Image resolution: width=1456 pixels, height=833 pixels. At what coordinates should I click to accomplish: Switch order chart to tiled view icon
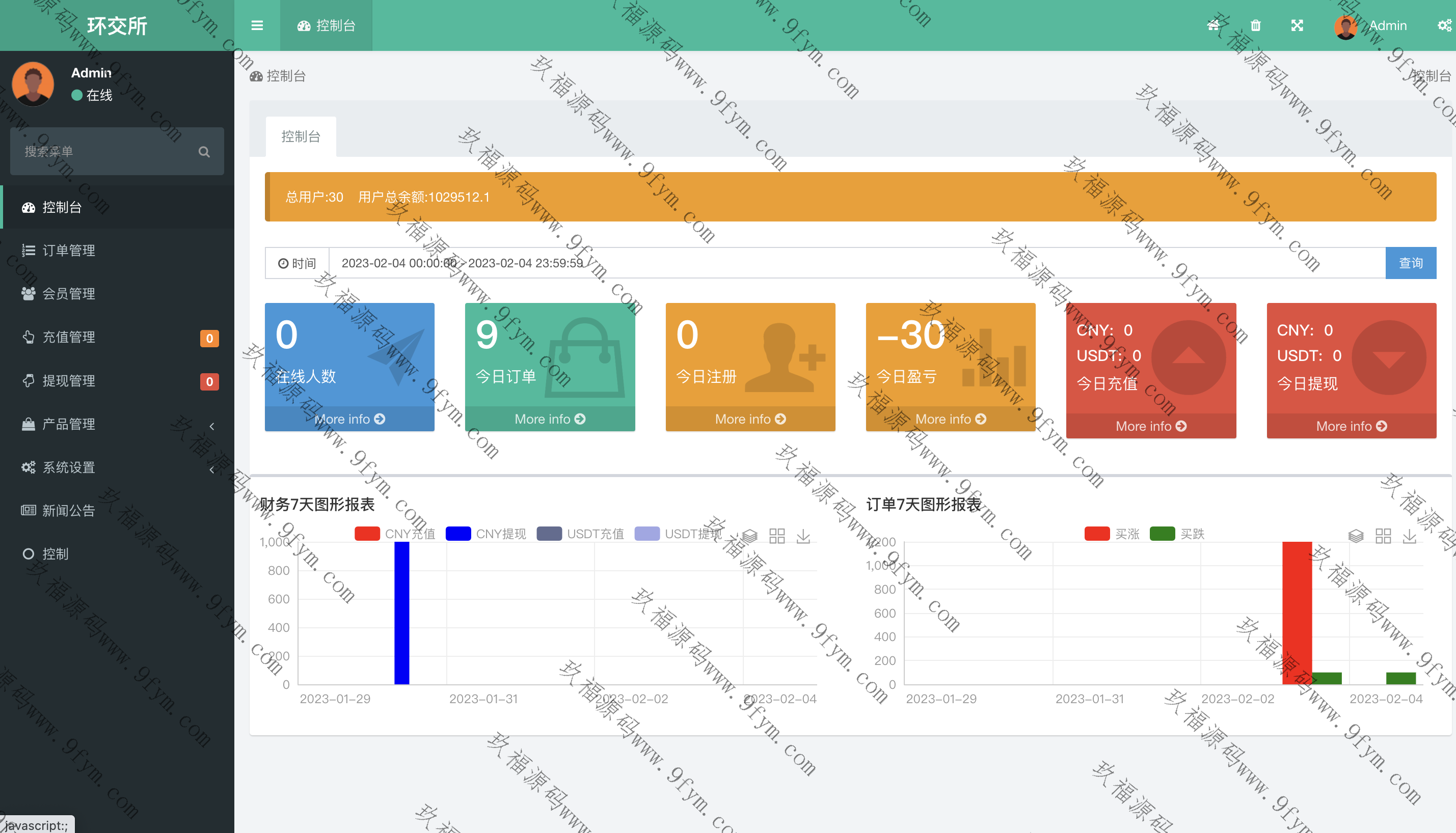pos(1383,536)
